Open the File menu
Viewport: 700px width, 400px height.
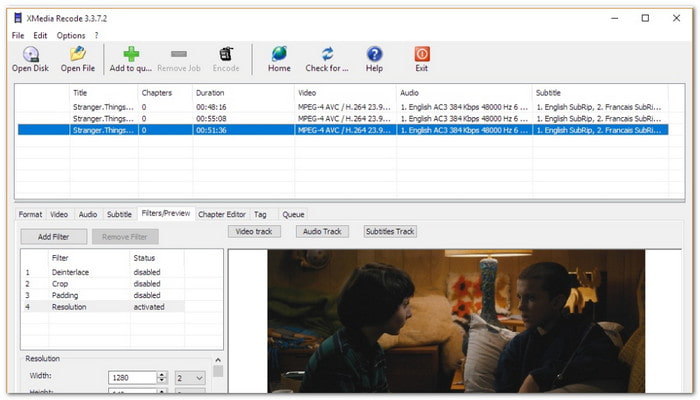[x=18, y=36]
